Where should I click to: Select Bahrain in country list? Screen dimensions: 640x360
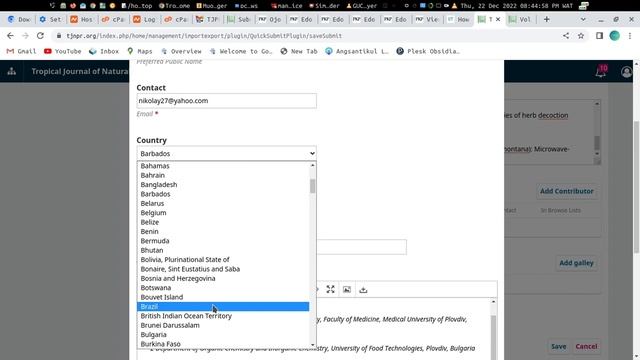223,175
